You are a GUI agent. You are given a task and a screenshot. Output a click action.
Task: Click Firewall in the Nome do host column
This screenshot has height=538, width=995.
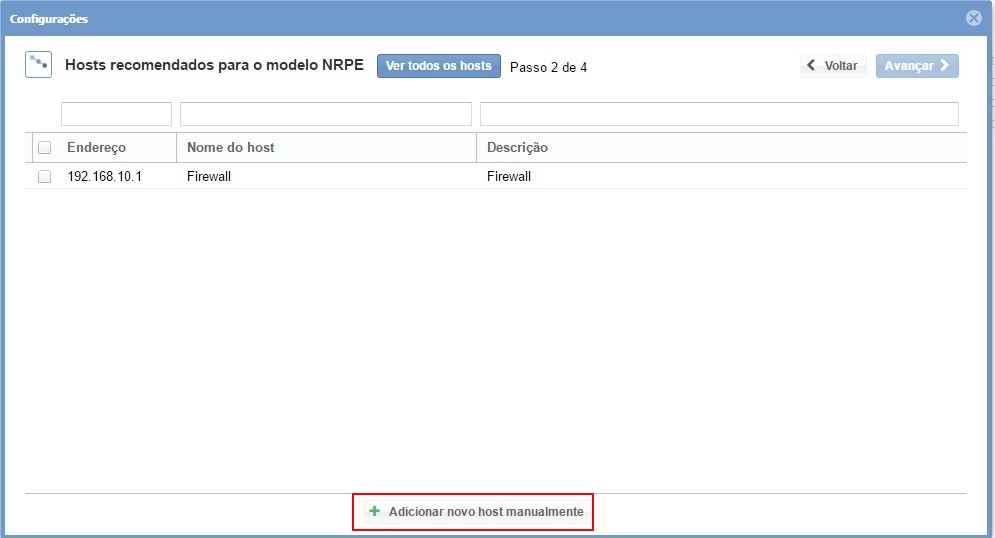(209, 177)
